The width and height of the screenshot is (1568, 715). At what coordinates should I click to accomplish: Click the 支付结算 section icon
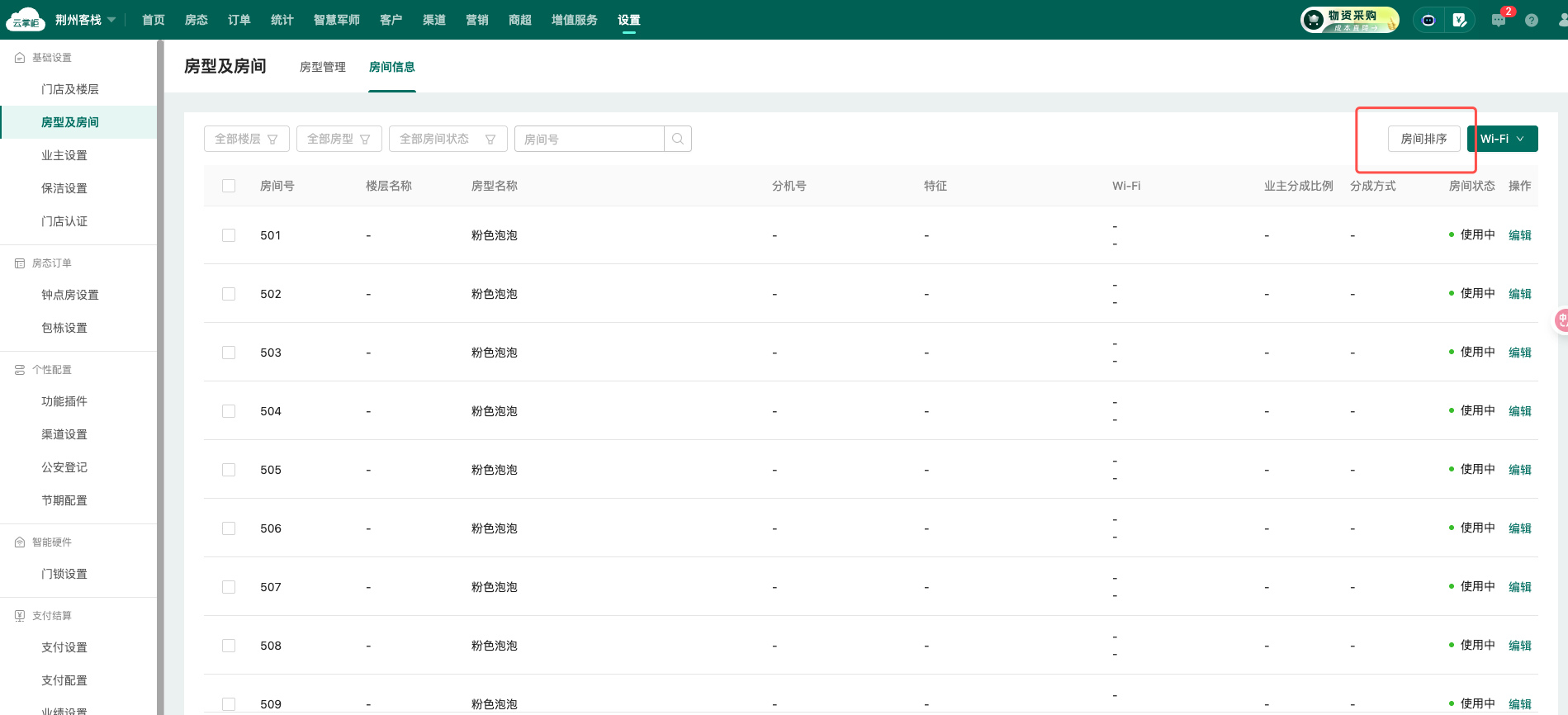[20, 616]
